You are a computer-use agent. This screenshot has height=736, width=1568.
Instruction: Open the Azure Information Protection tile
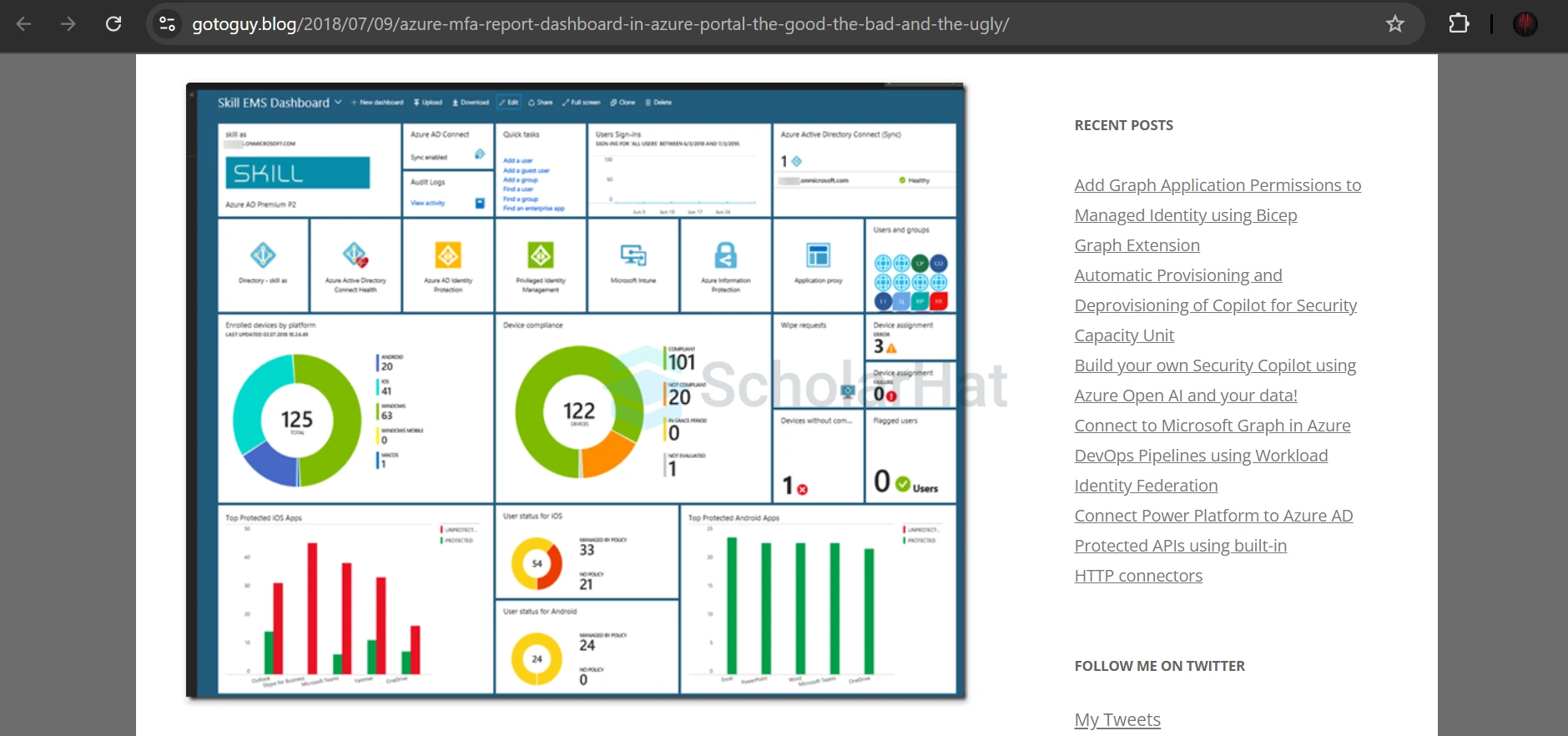(726, 265)
